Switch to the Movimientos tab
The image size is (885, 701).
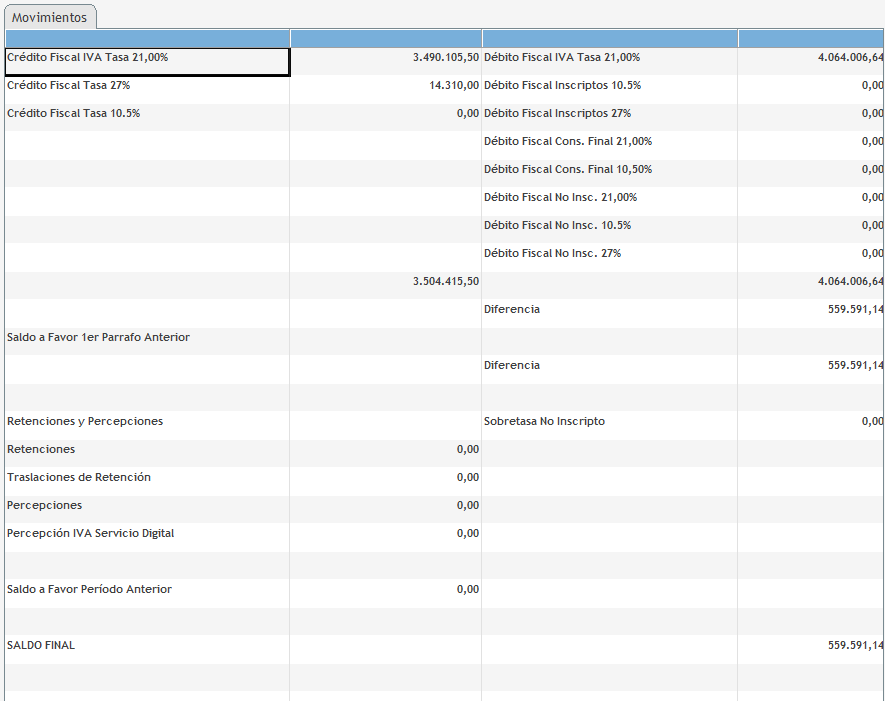coord(49,17)
